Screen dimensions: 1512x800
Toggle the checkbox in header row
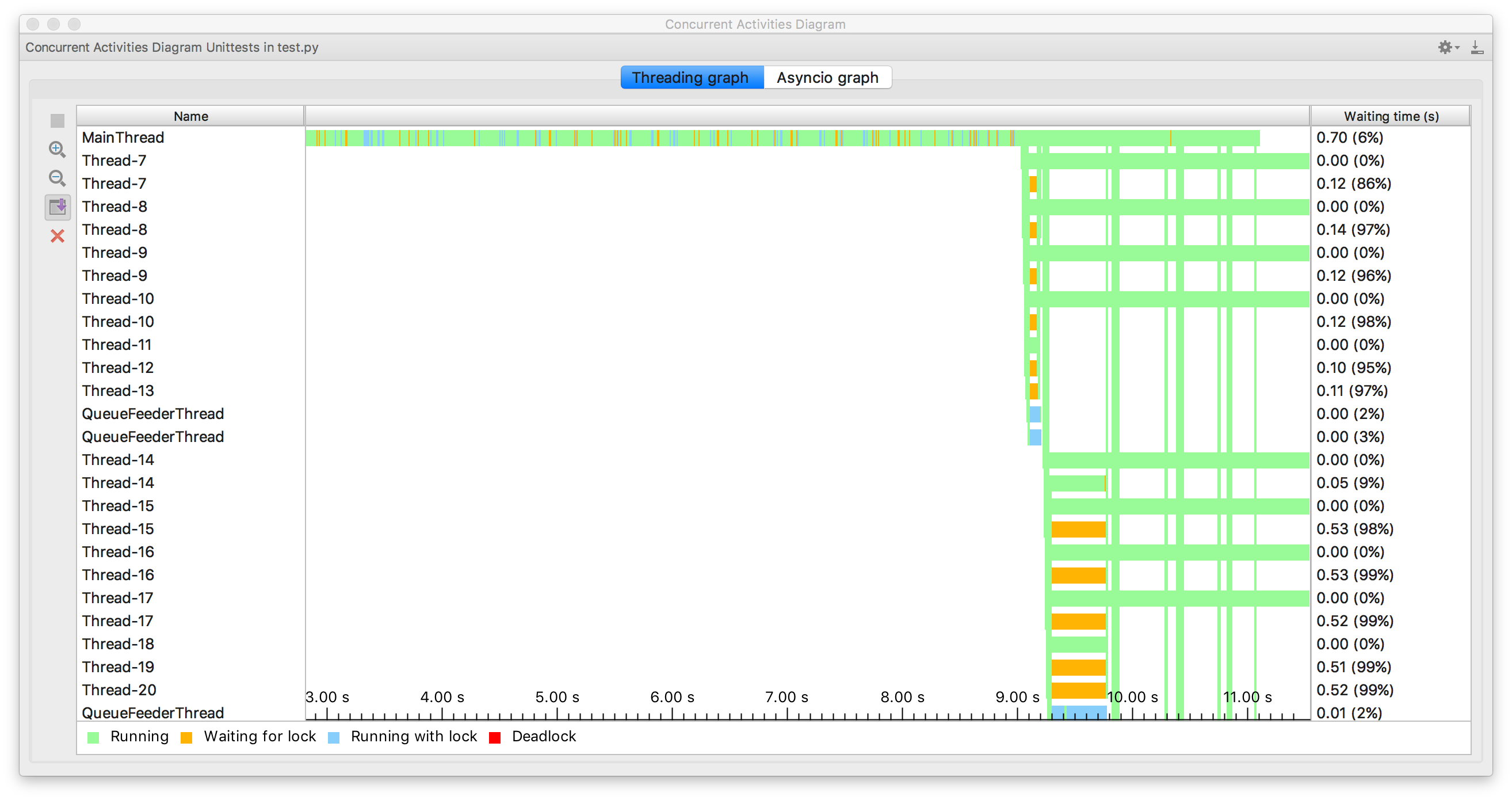[58, 116]
